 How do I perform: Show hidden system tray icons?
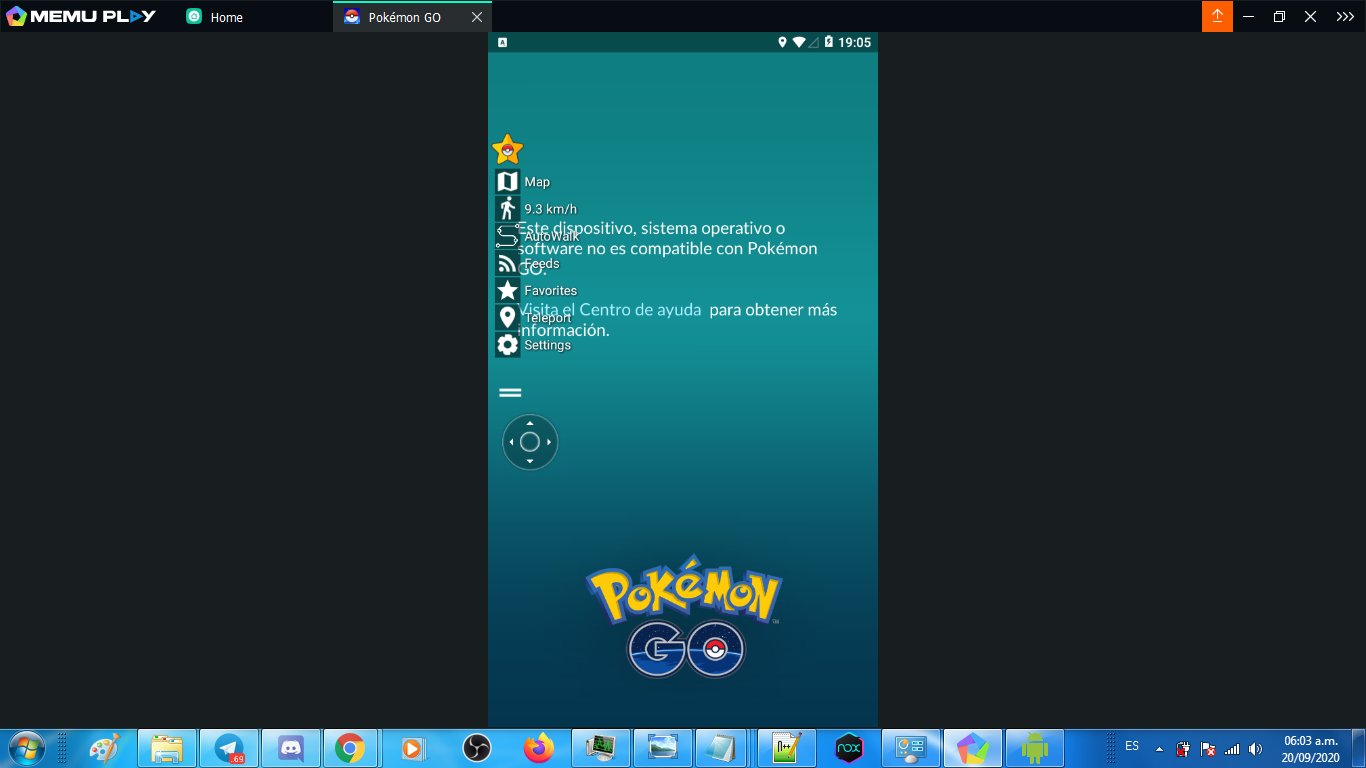pos(1160,749)
